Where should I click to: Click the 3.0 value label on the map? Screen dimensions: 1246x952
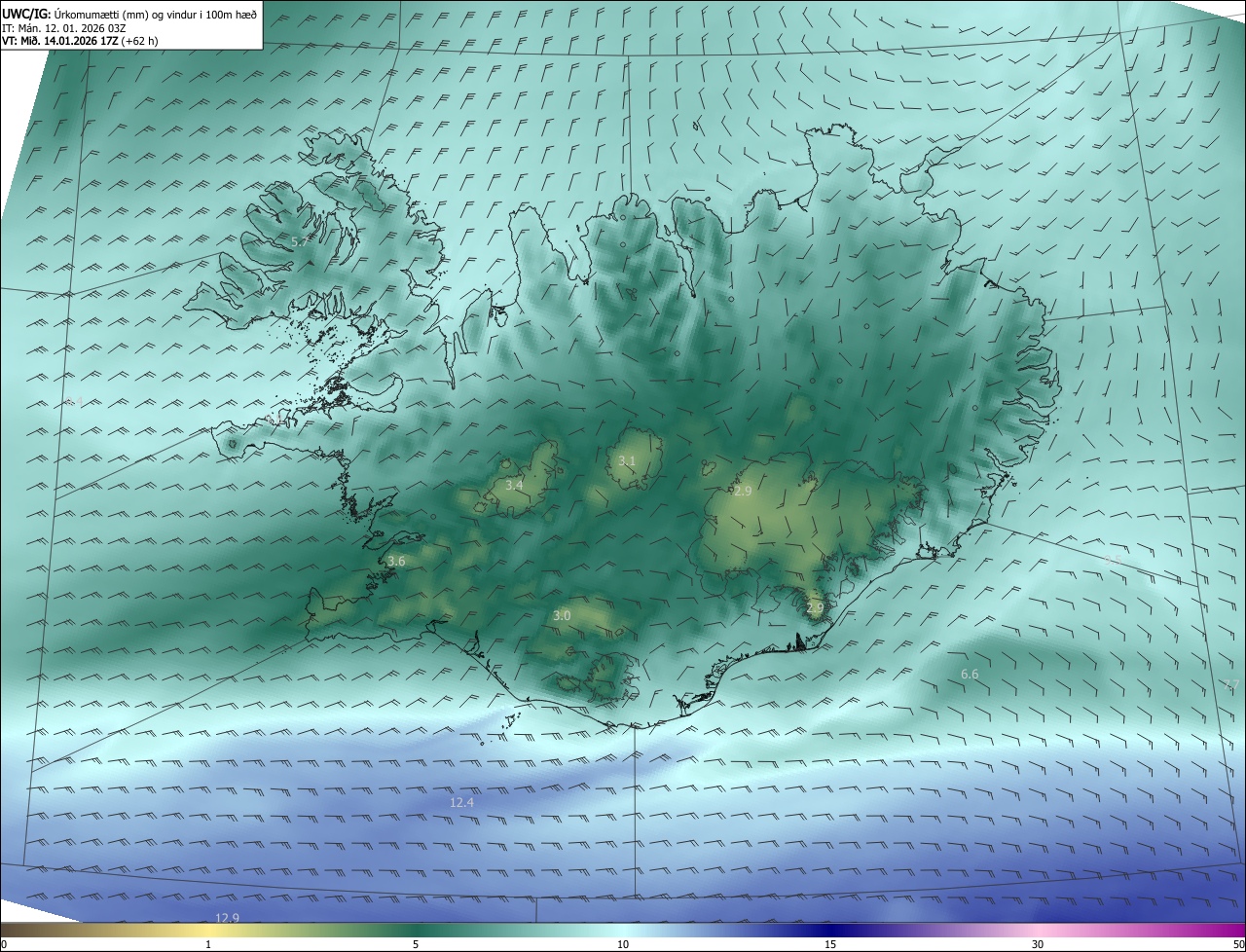562,615
